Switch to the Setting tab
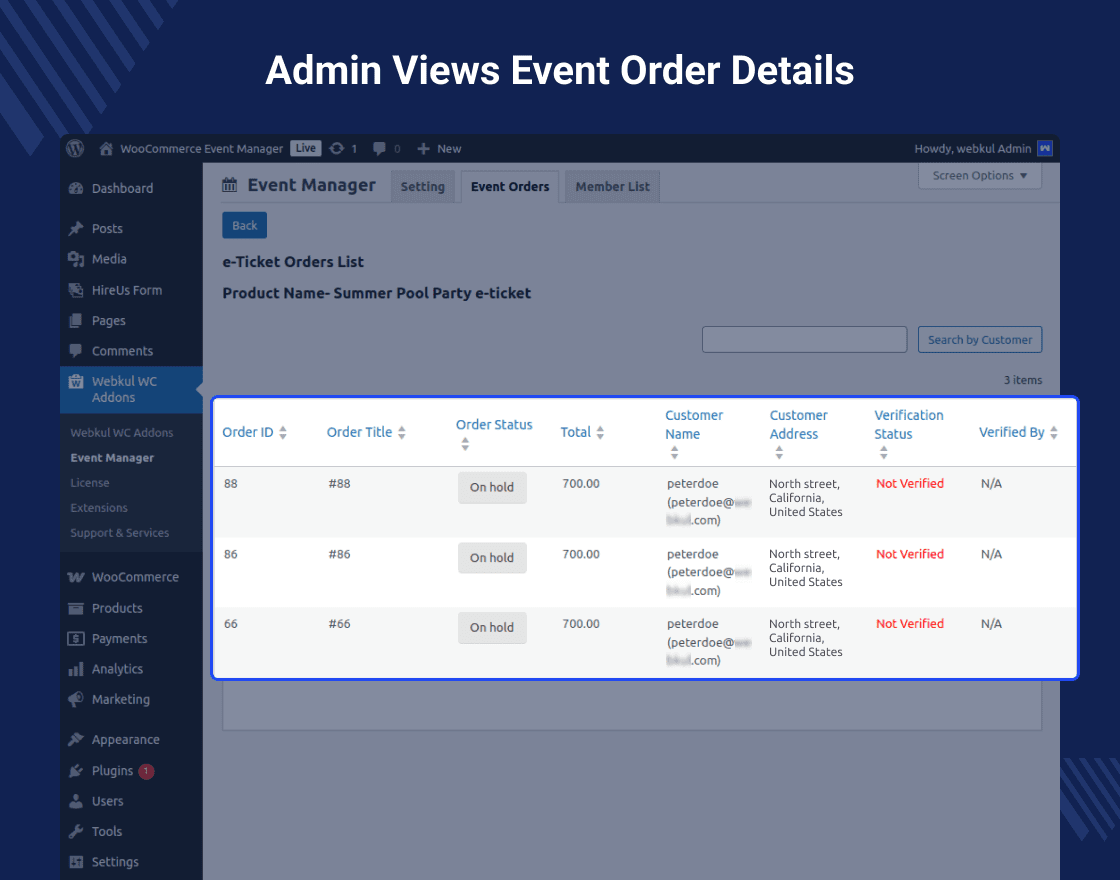Viewport: 1120px width, 880px height. (422, 186)
